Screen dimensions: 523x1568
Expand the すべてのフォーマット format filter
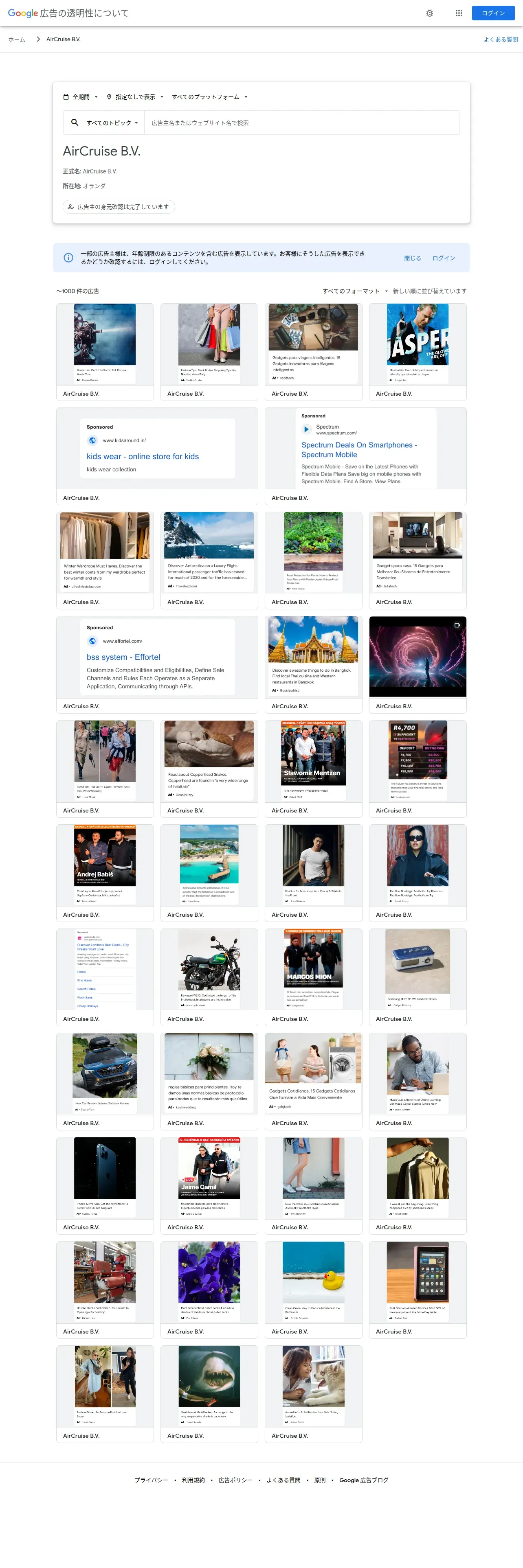pyautogui.click(x=356, y=291)
